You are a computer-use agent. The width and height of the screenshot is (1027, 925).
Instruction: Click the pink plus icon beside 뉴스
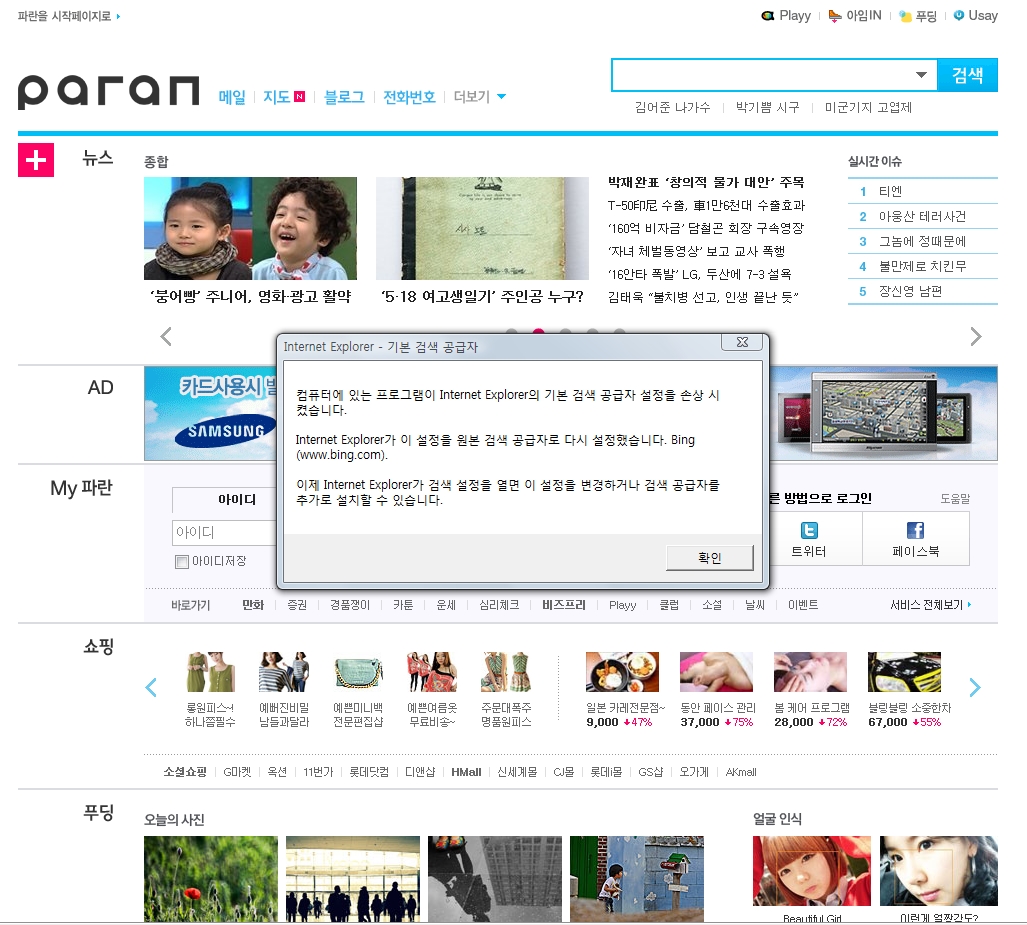36,160
